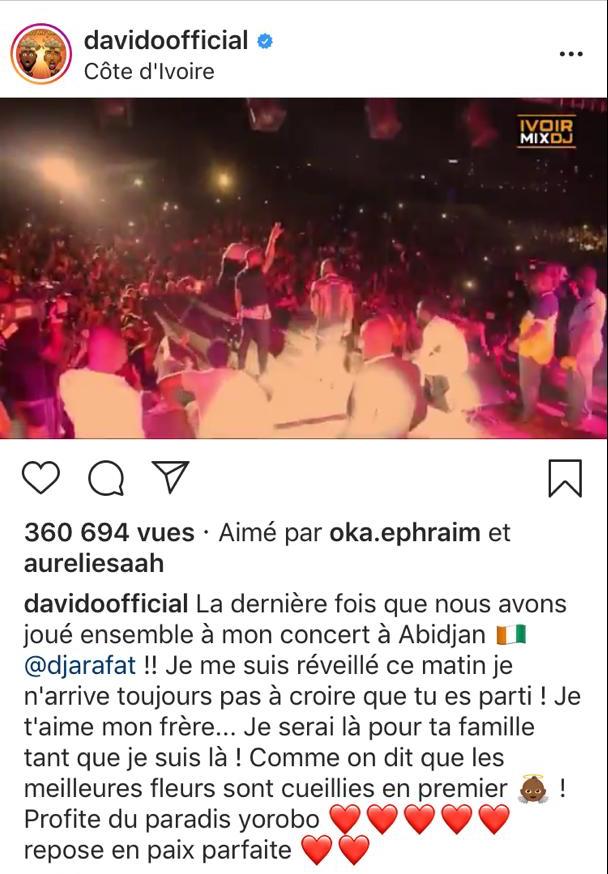Open the @djarafat mention
The width and height of the screenshot is (608, 874).
[80, 666]
